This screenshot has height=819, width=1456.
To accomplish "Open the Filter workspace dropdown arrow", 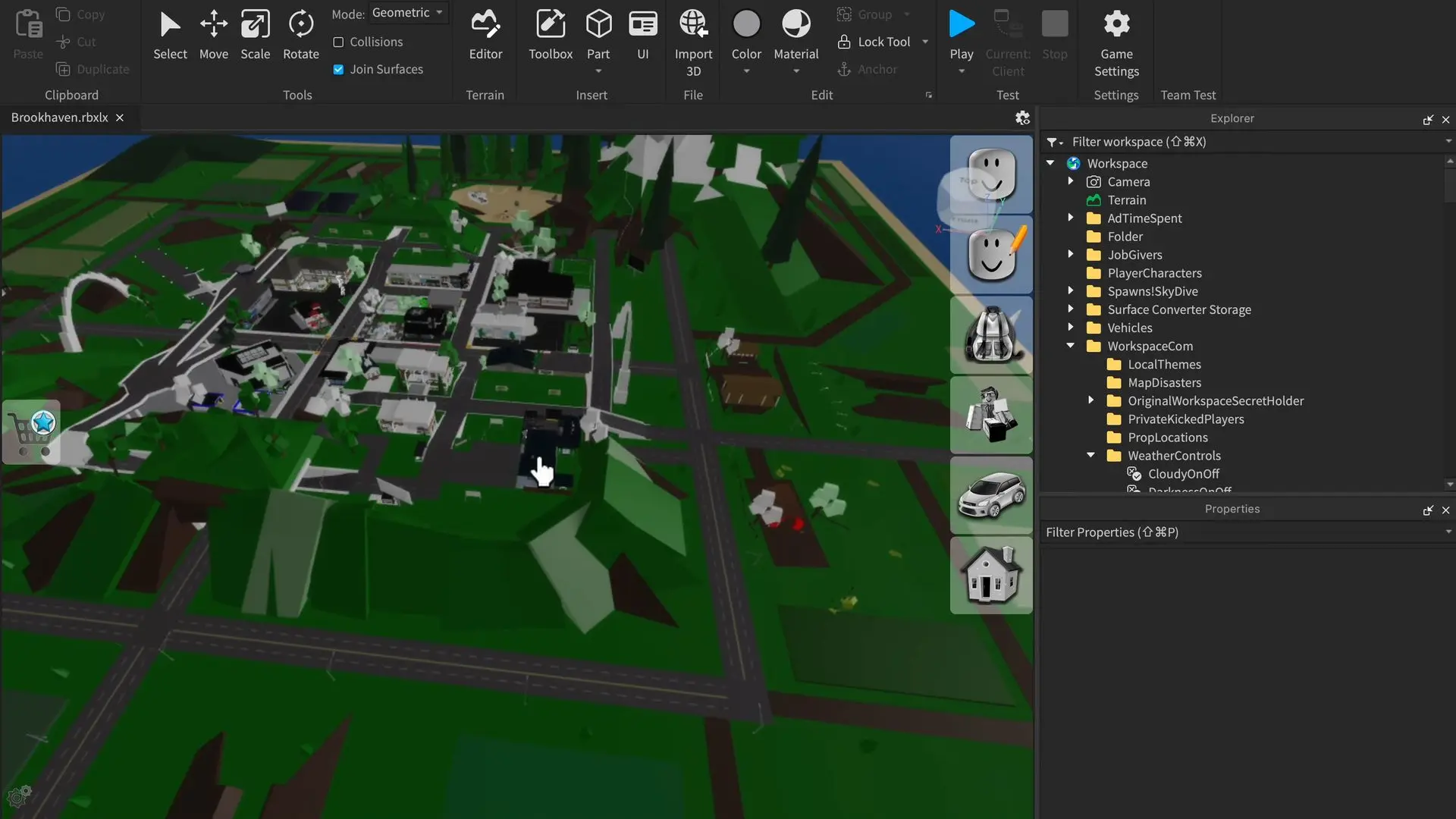I will 1448,142.
